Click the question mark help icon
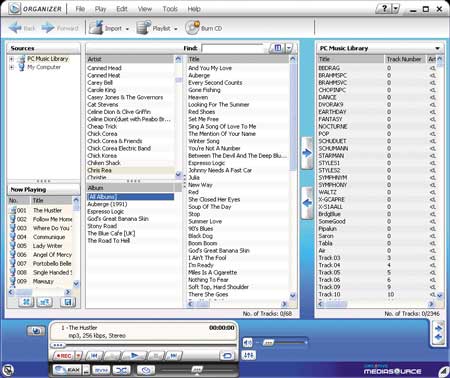The height and width of the screenshot is (378, 450). 384,9
